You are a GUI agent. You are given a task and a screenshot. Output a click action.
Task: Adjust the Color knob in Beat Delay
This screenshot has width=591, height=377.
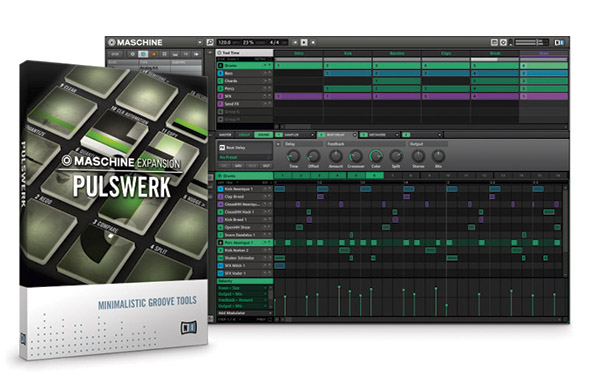click(x=376, y=156)
